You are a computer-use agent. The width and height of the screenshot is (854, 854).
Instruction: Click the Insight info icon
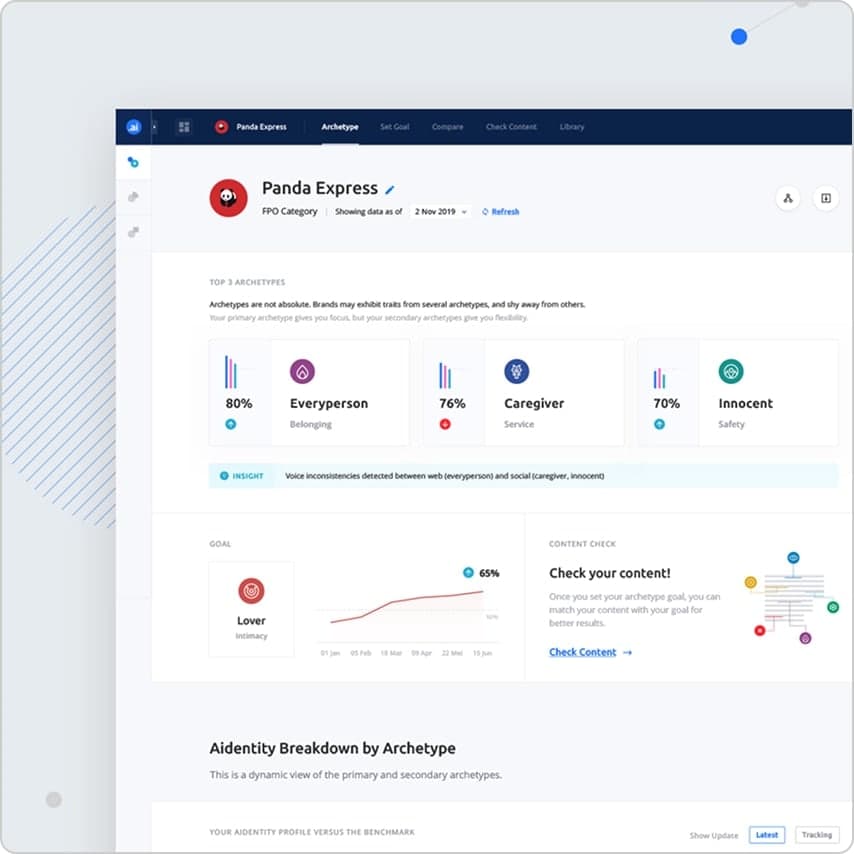[224, 476]
